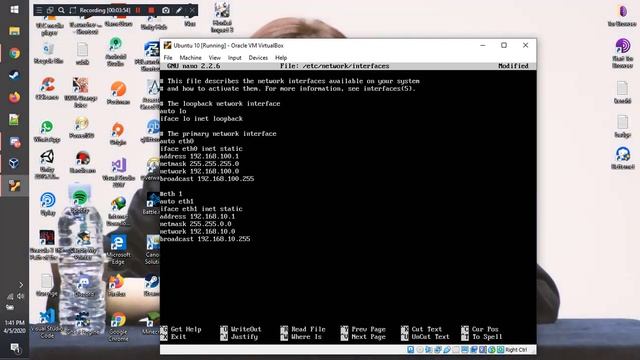Open VirtualBox Manager cube icon on taskbar
Viewport: 640px width, 360px height.
tap(14, 163)
